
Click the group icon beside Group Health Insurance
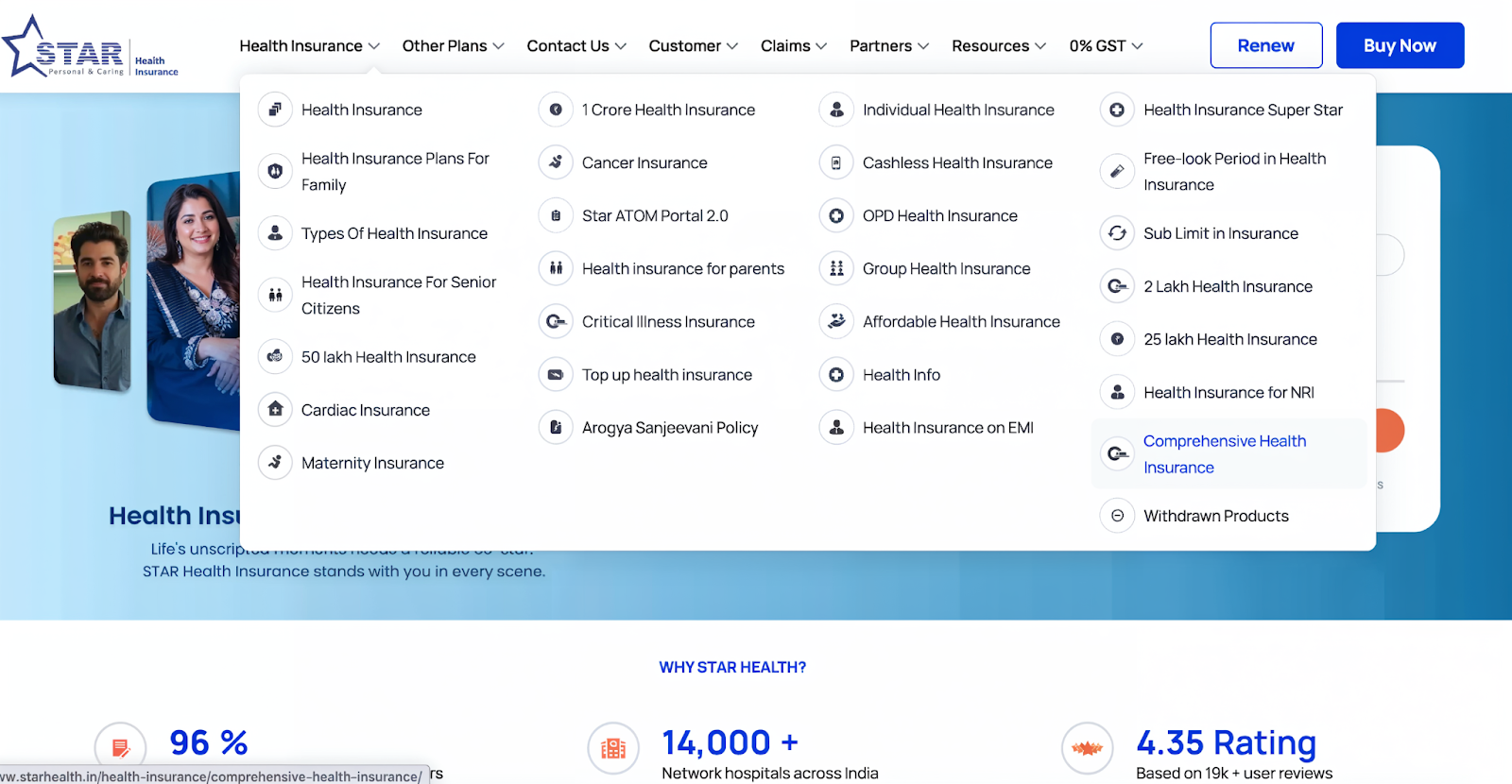coord(836,268)
